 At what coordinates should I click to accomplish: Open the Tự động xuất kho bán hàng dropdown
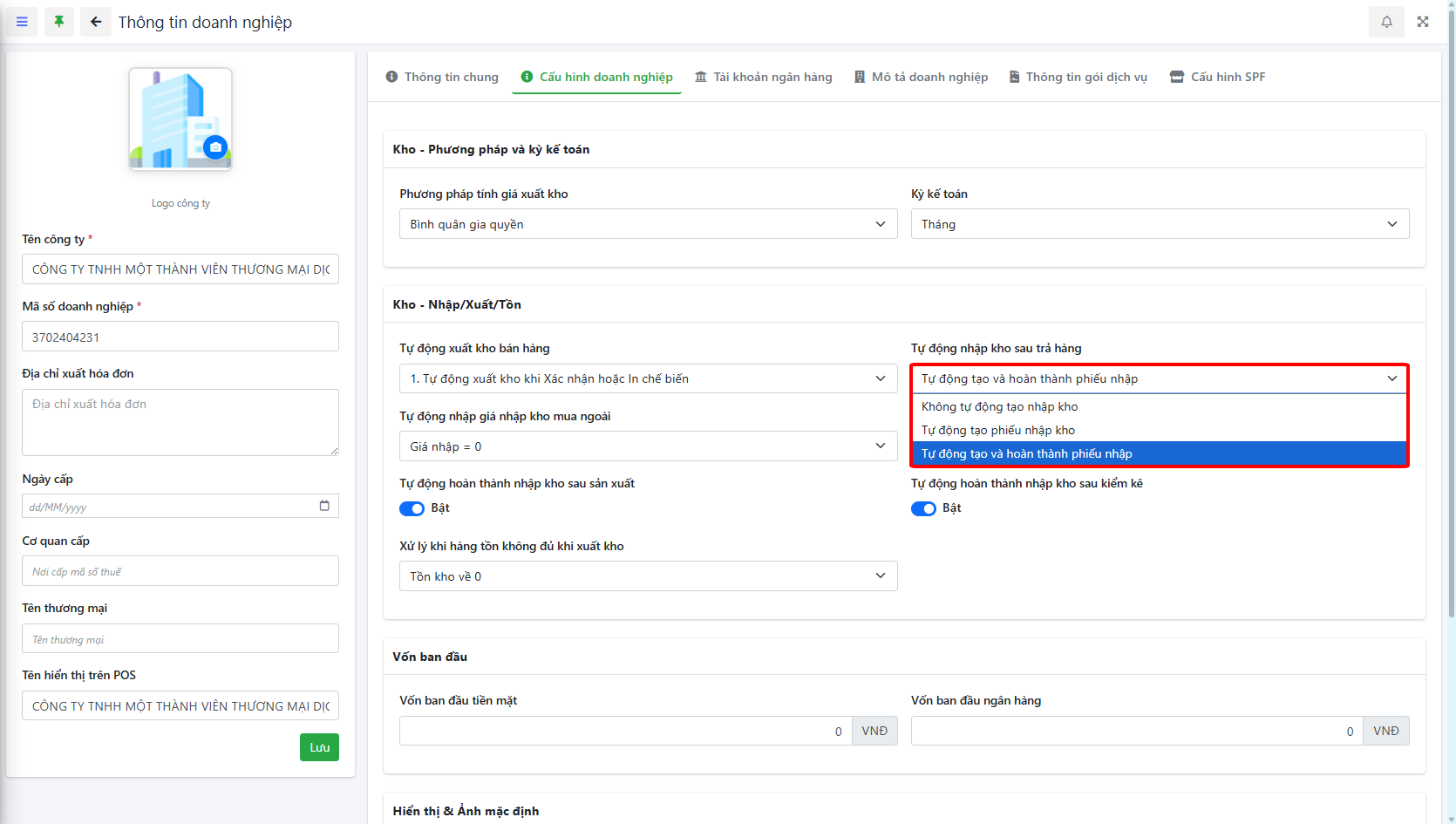648,378
